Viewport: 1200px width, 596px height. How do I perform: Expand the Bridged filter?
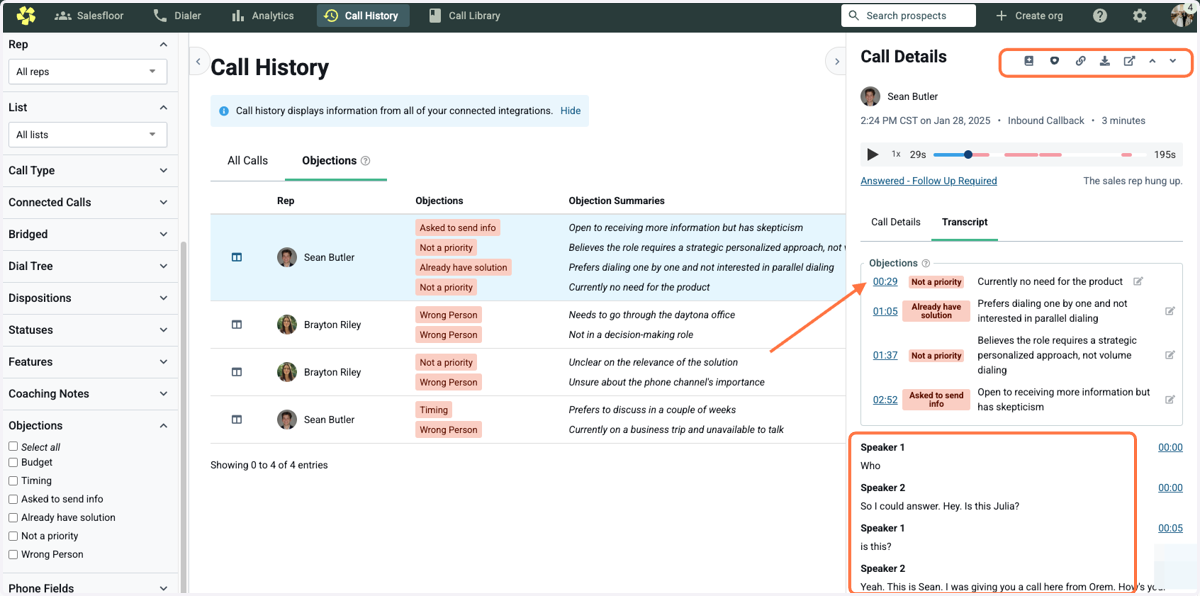click(88, 234)
